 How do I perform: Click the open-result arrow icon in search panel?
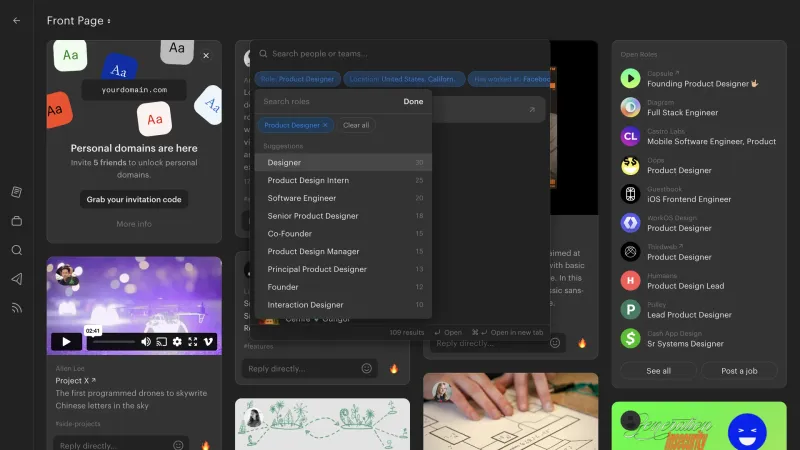click(532, 109)
